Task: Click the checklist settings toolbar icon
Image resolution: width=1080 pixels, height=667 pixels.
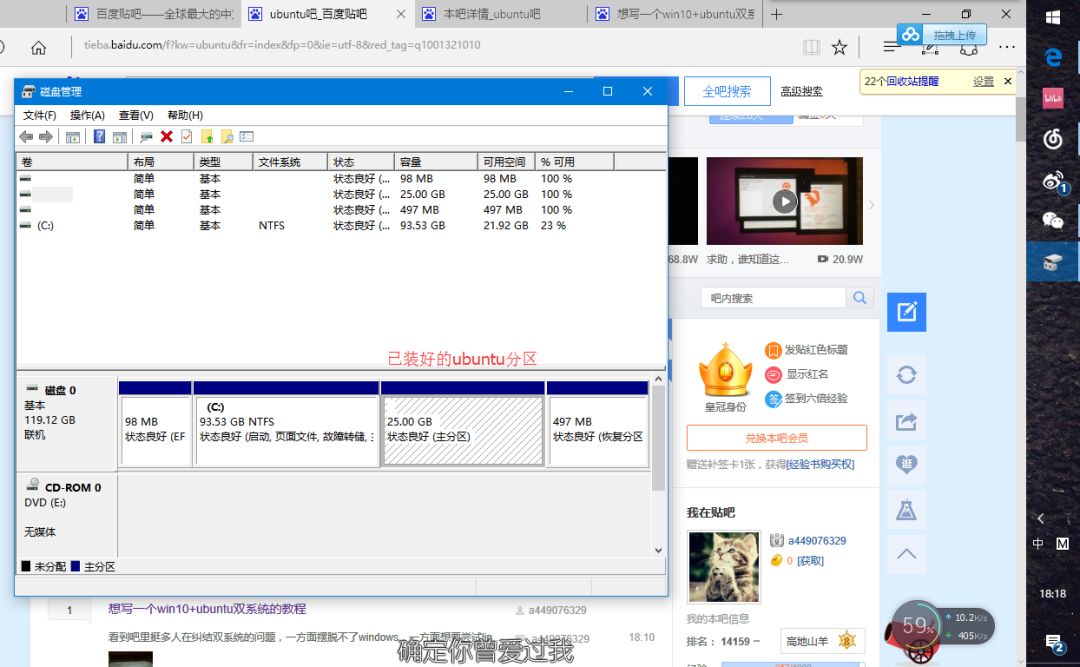Action: coord(247,136)
